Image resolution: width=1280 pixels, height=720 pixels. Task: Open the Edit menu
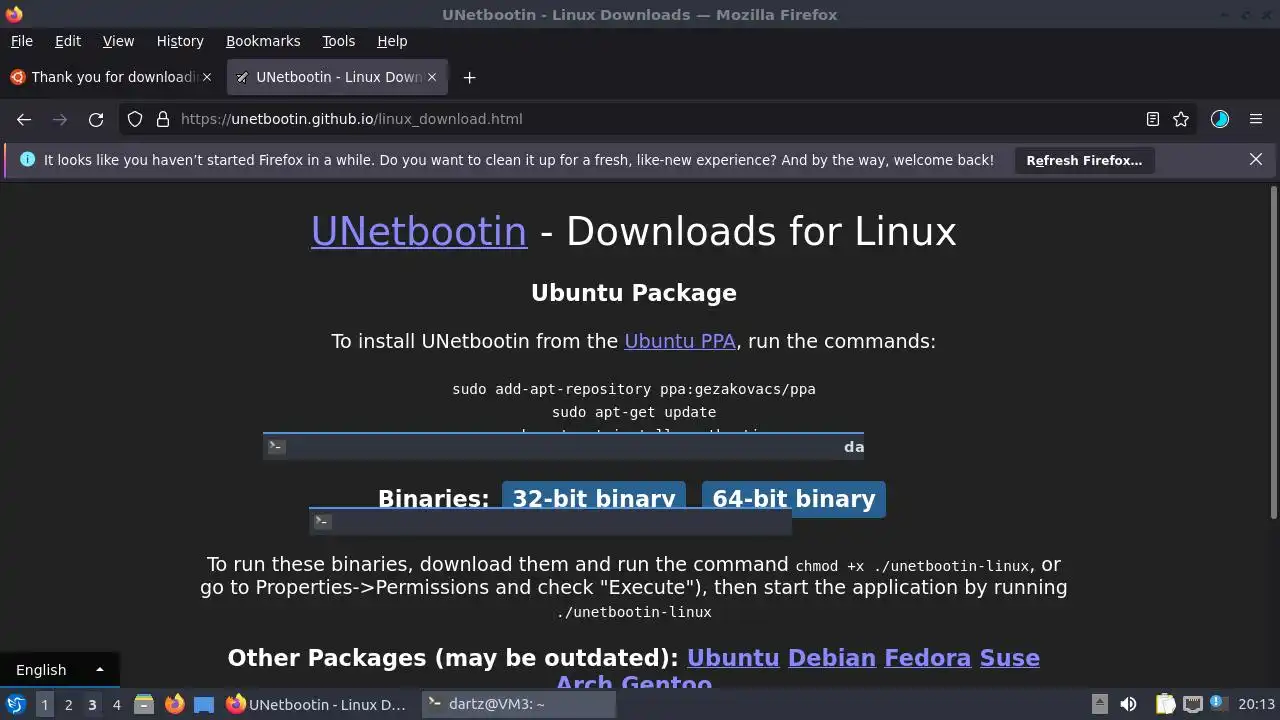68,41
